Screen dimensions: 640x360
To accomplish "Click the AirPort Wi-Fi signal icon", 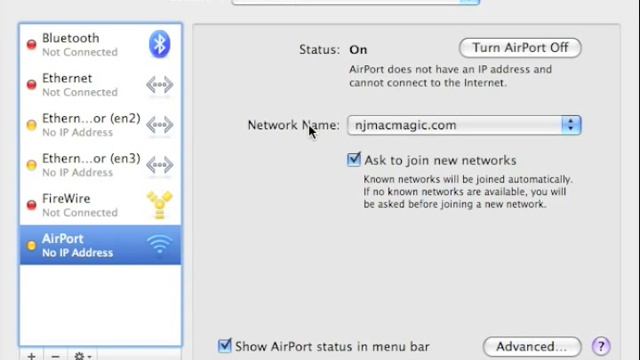I will point(160,244).
